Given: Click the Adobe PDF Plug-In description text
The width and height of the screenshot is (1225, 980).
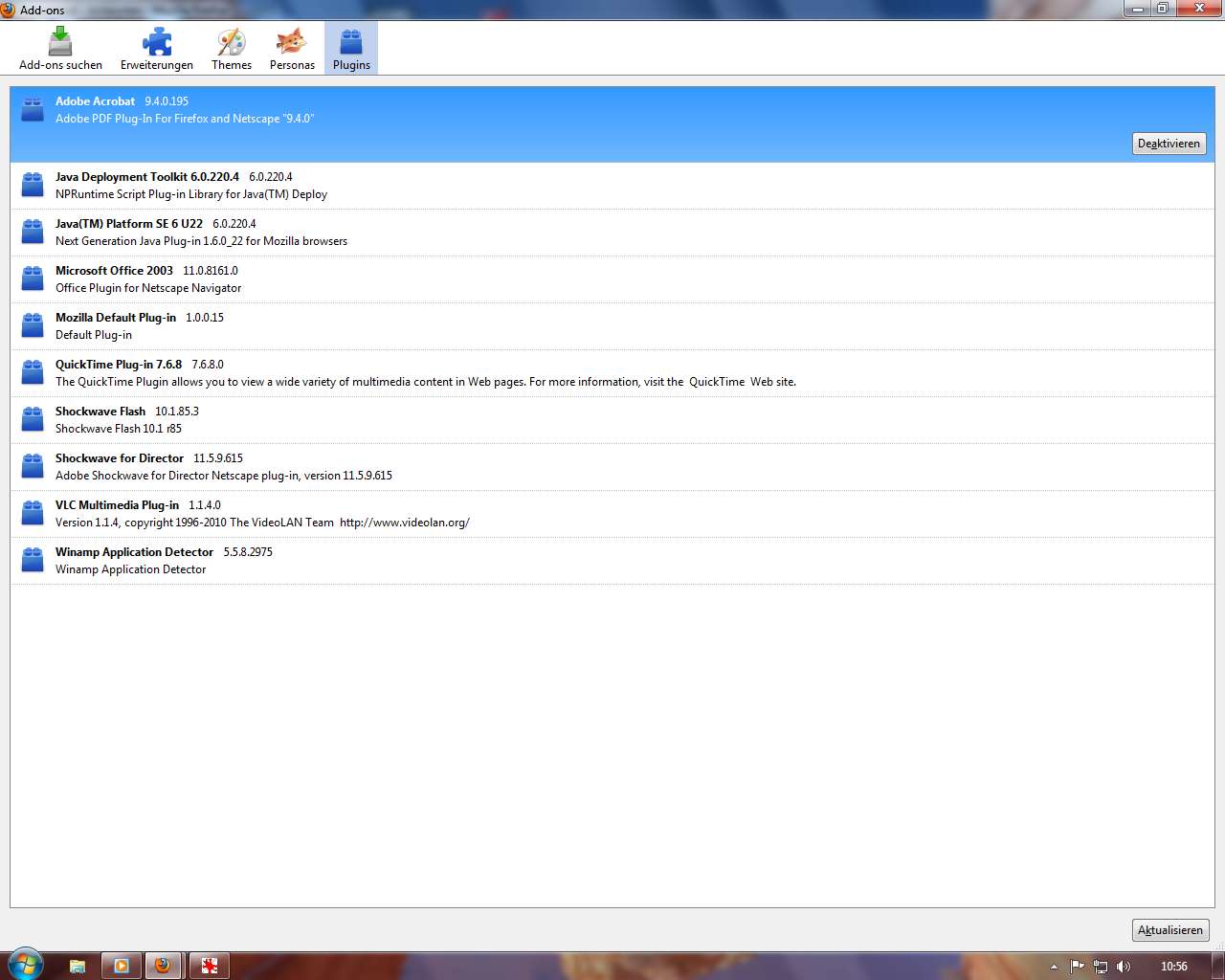Looking at the screenshot, I should click(185, 119).
